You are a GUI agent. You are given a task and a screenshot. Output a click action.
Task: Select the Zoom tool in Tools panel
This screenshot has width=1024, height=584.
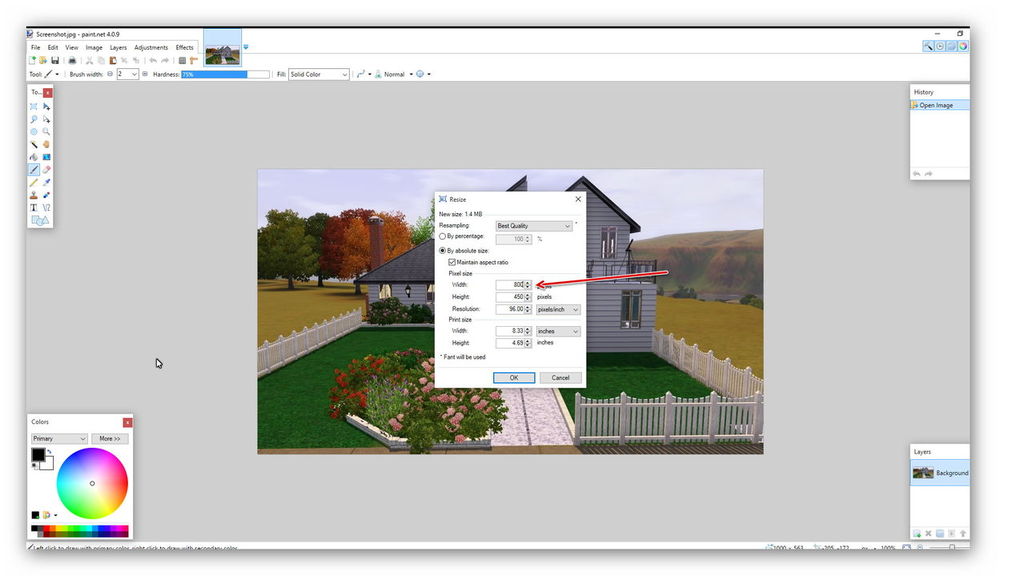(46, 131)
